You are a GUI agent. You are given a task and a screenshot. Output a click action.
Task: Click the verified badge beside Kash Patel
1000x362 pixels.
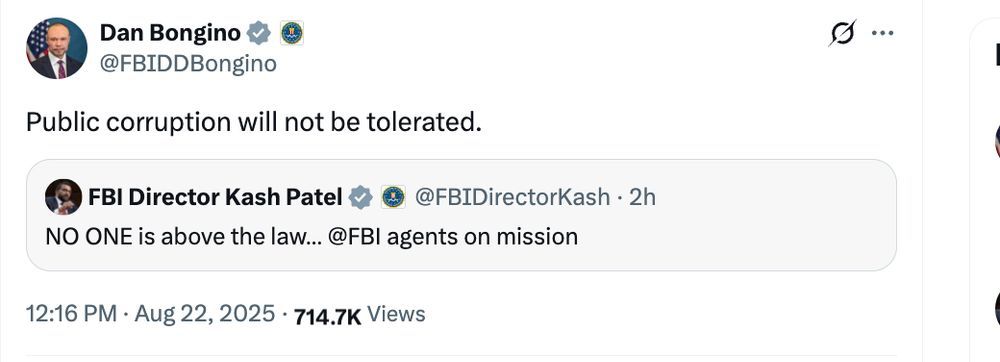tap(361, 198)
